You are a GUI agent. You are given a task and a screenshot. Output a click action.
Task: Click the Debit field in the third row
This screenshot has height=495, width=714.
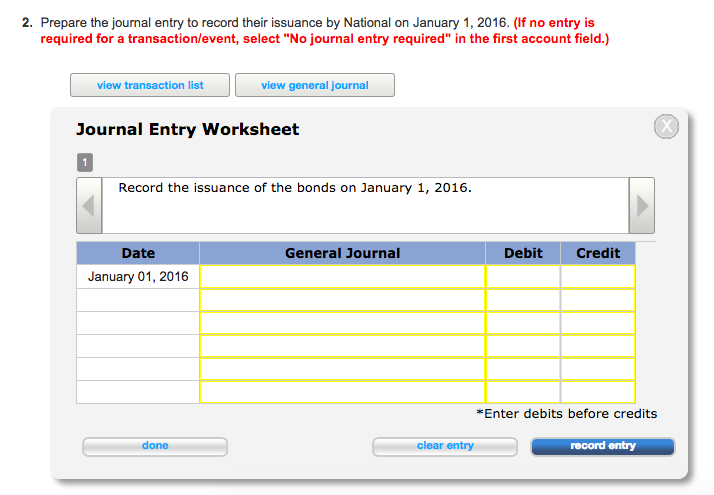point(523,323)
